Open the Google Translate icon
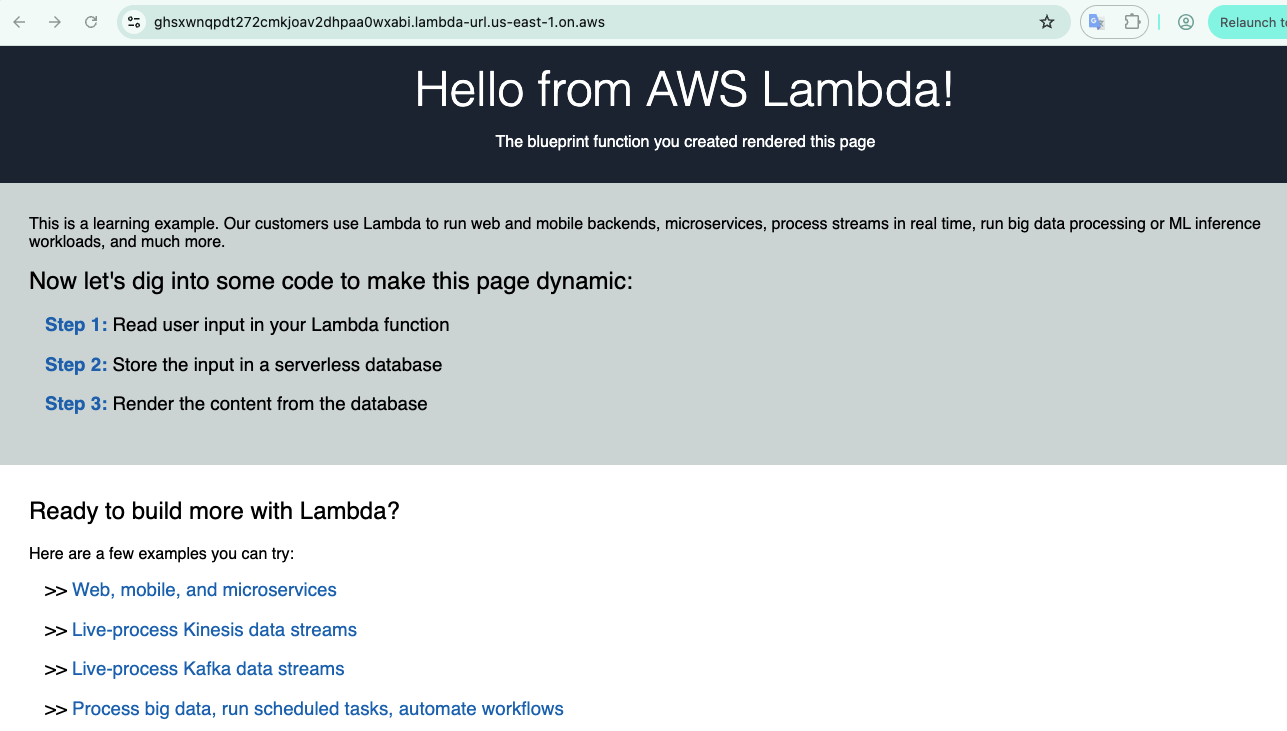 1097,22
